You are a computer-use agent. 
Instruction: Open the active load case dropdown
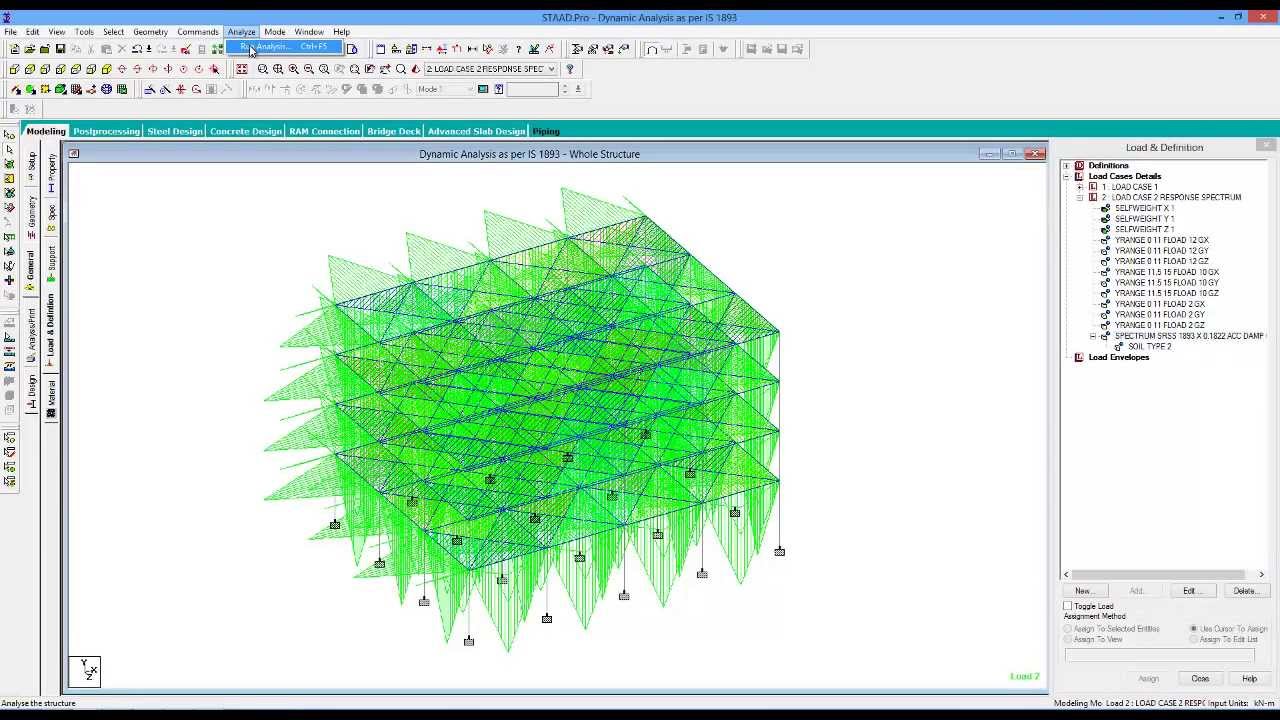point(551,69)
